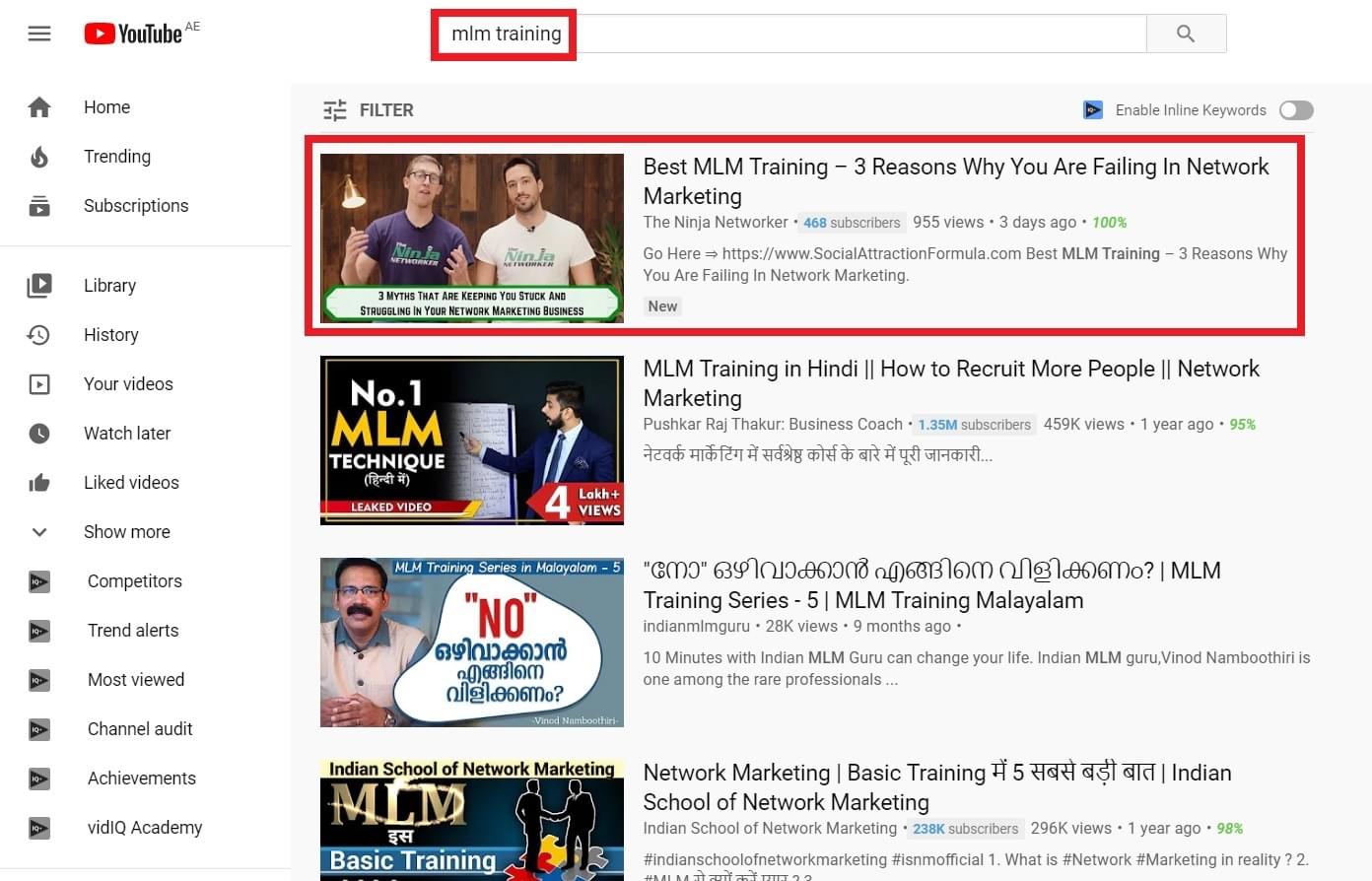Click the History clock icon
The width and height of the screenshot is (1372, 881).
[39, 335]
